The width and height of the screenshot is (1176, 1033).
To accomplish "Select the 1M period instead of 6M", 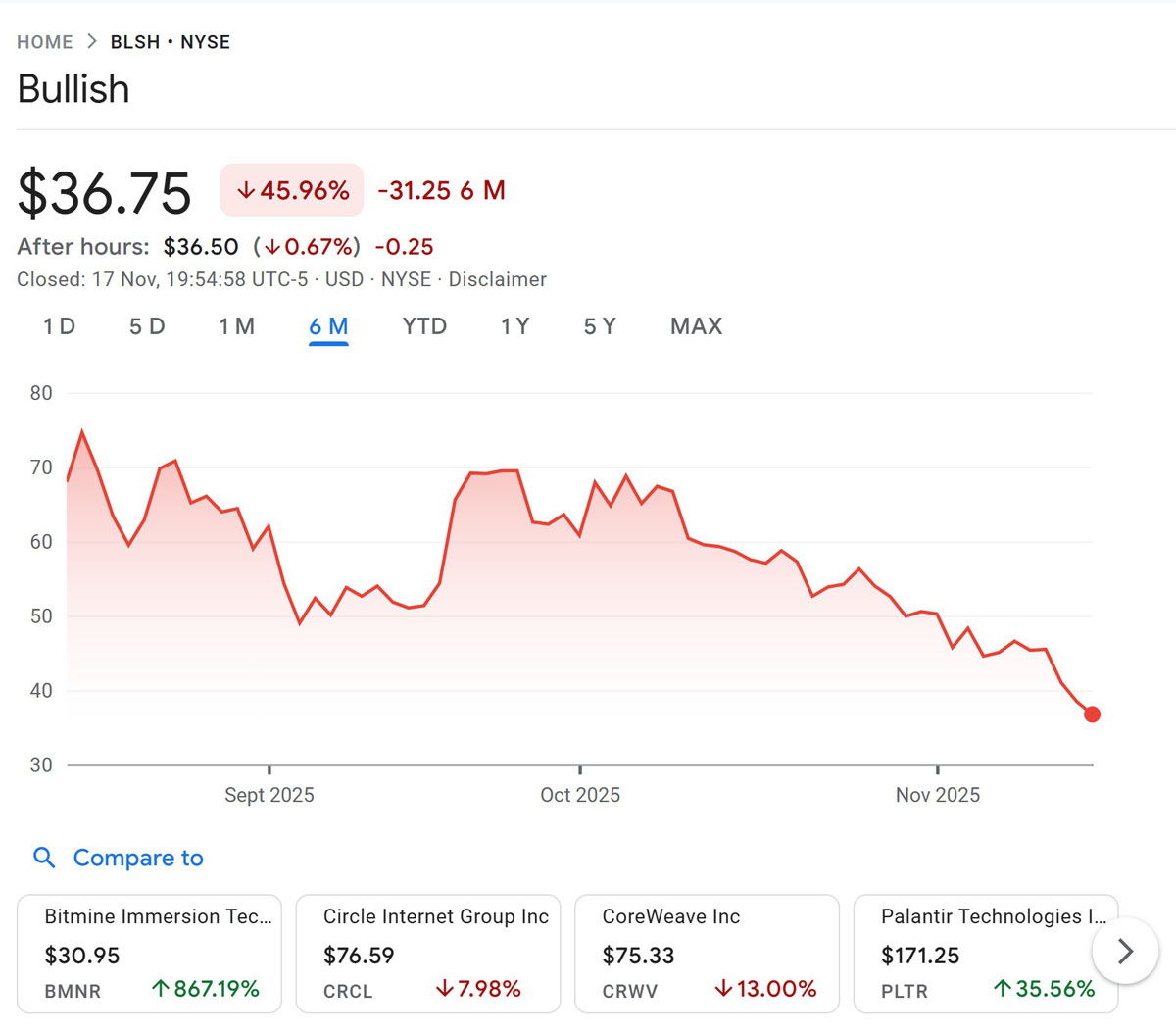I will [x=237, y=326].
